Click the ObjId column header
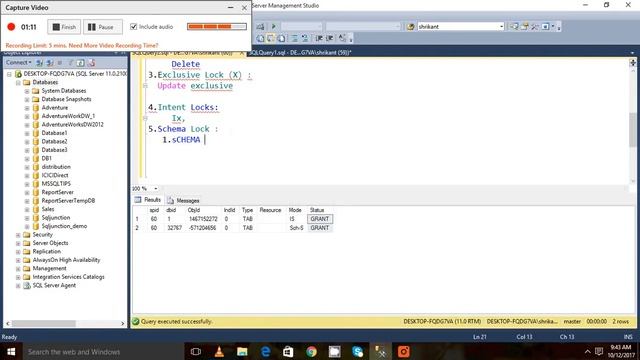The height and width of the screenshot is (360, 640). pyautogui.click(x=193, y=210)
